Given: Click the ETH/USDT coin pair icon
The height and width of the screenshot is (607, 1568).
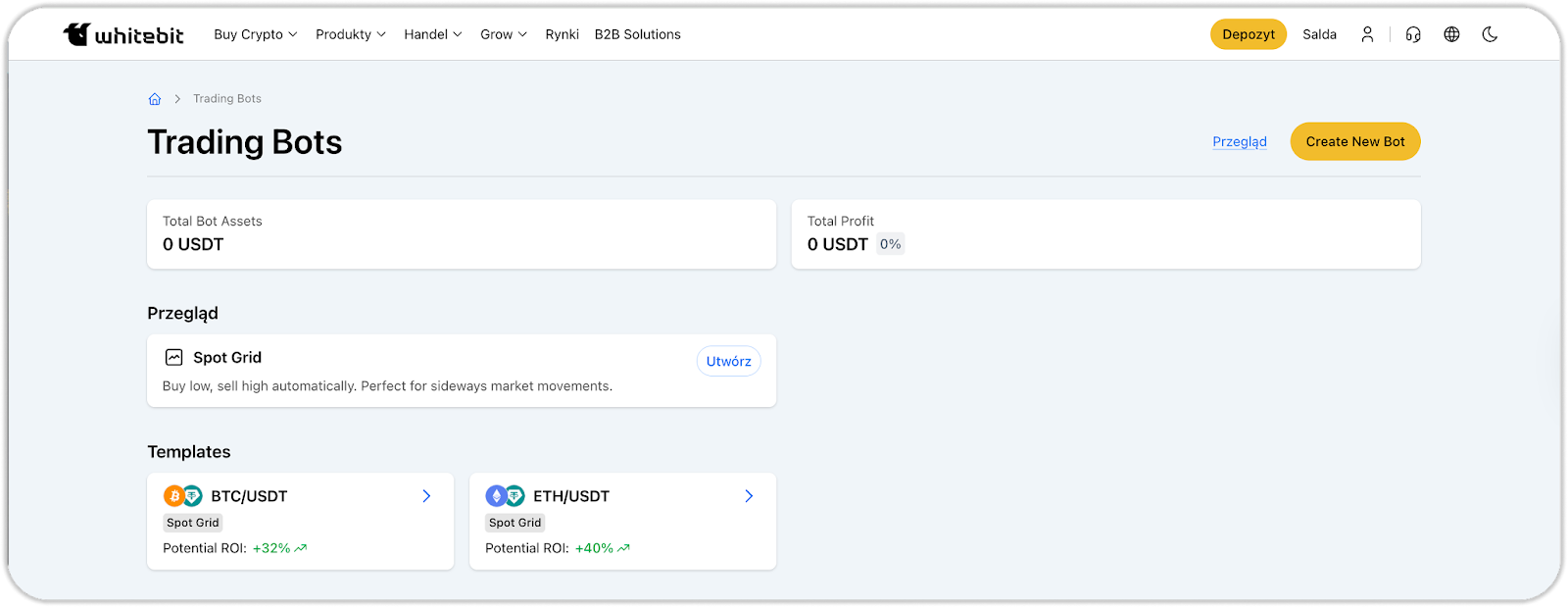Looking at the screenshot, I should point(505,496).
